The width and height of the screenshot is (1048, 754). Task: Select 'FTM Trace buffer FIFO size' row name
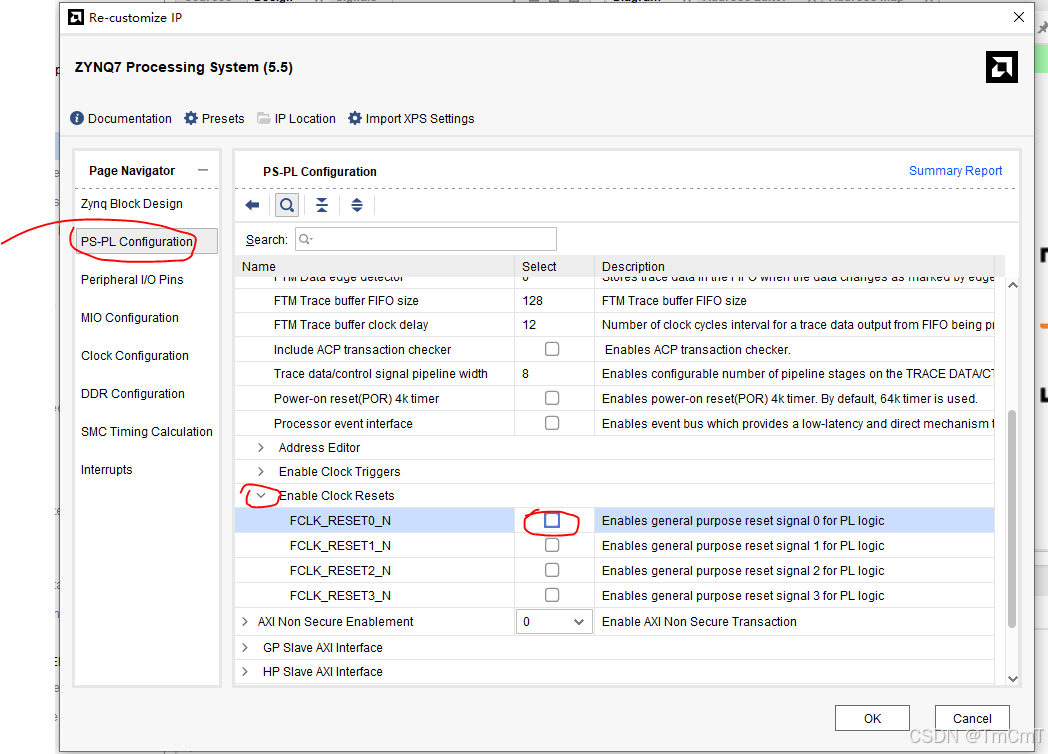pos(346,301)
